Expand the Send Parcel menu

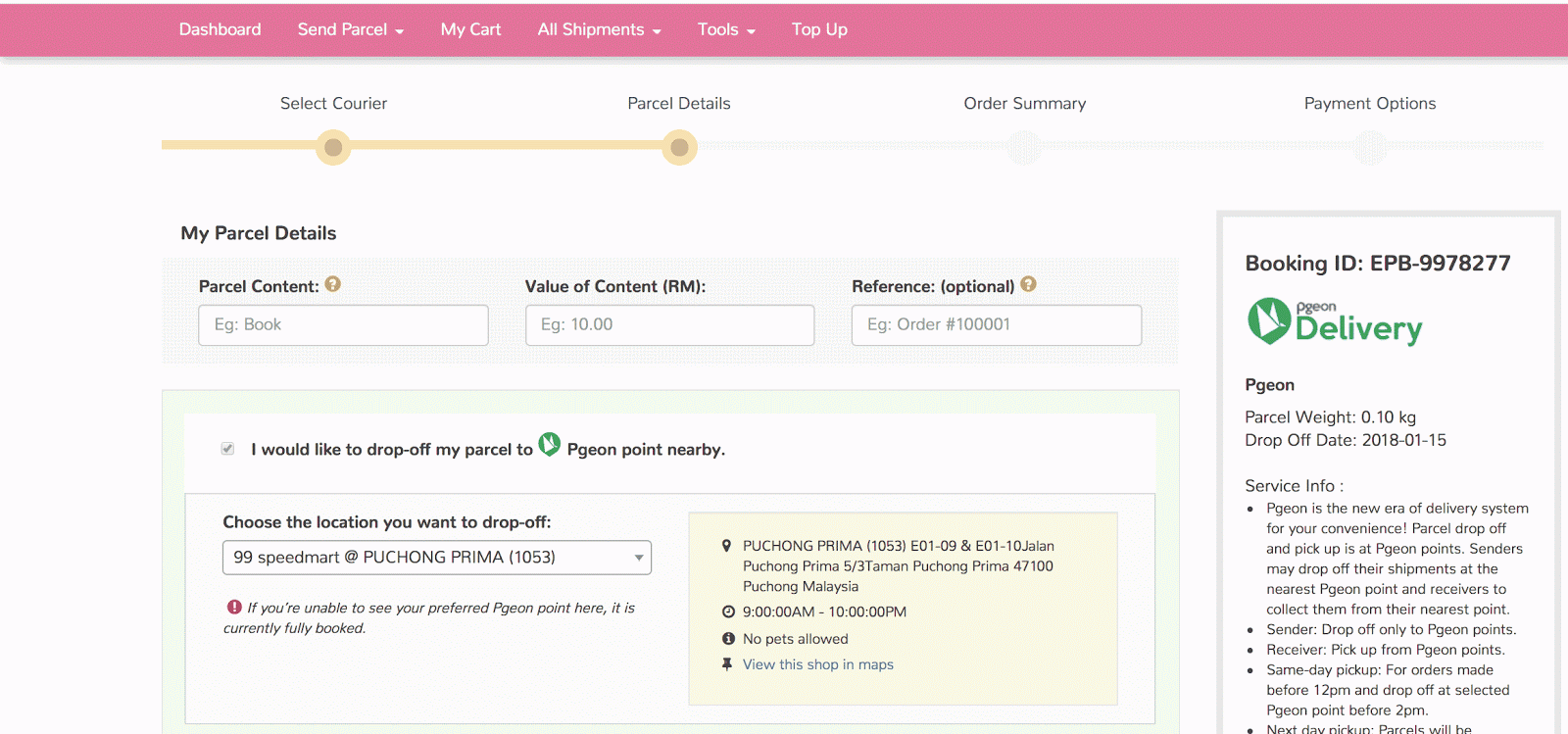351,29
